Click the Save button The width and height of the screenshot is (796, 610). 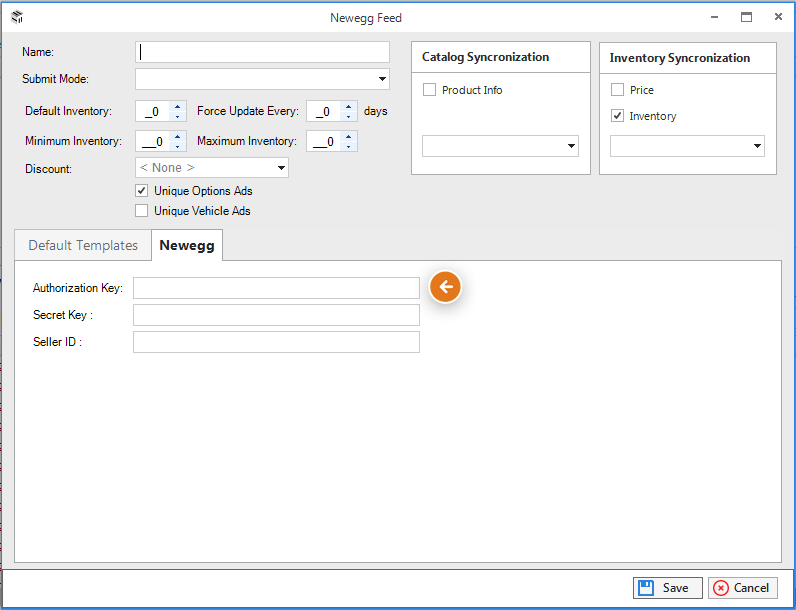pyautogui.click(x=668, y=588)
